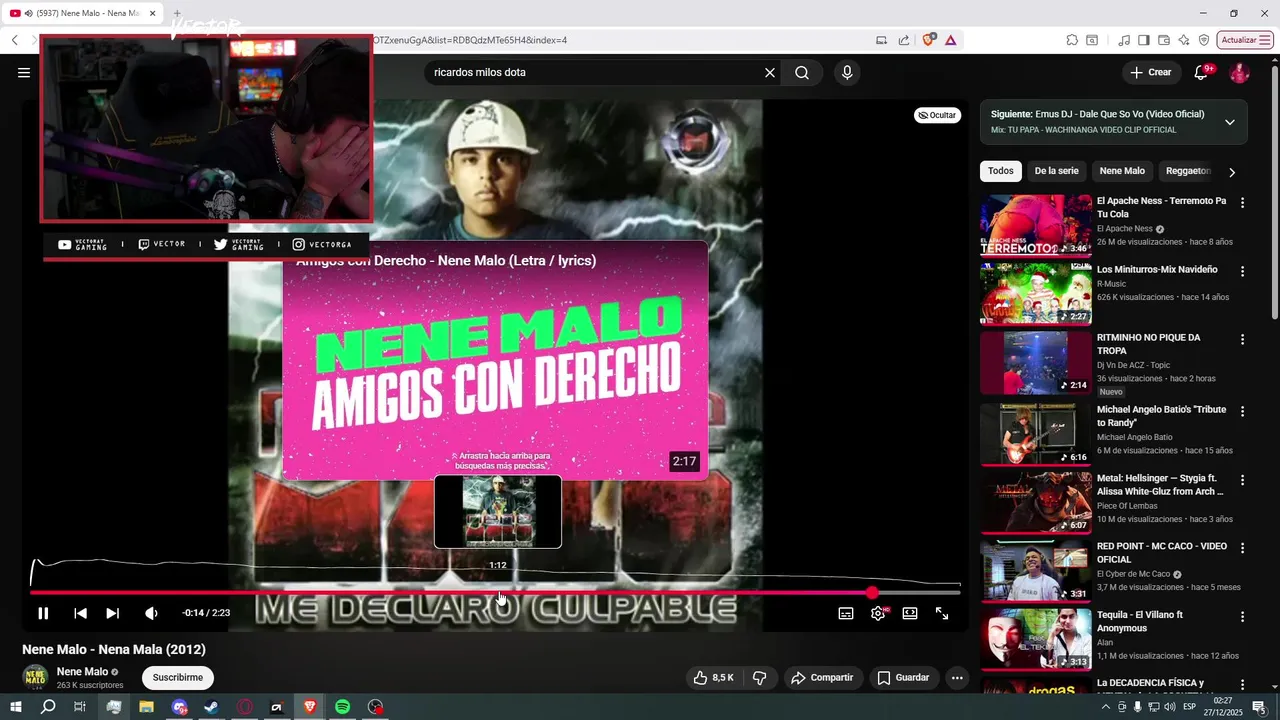Open the account avatar menu
The height and width of the screenshot is (720, 1280).
pyautogui.click(x=1239, y=73)
